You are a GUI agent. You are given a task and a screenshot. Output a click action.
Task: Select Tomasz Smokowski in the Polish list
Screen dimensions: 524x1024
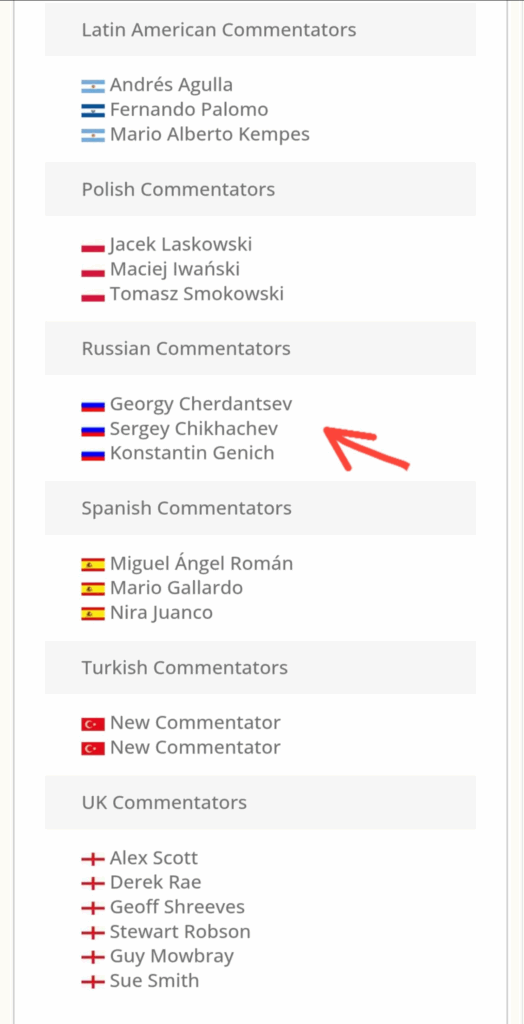[x=197, y=294]
